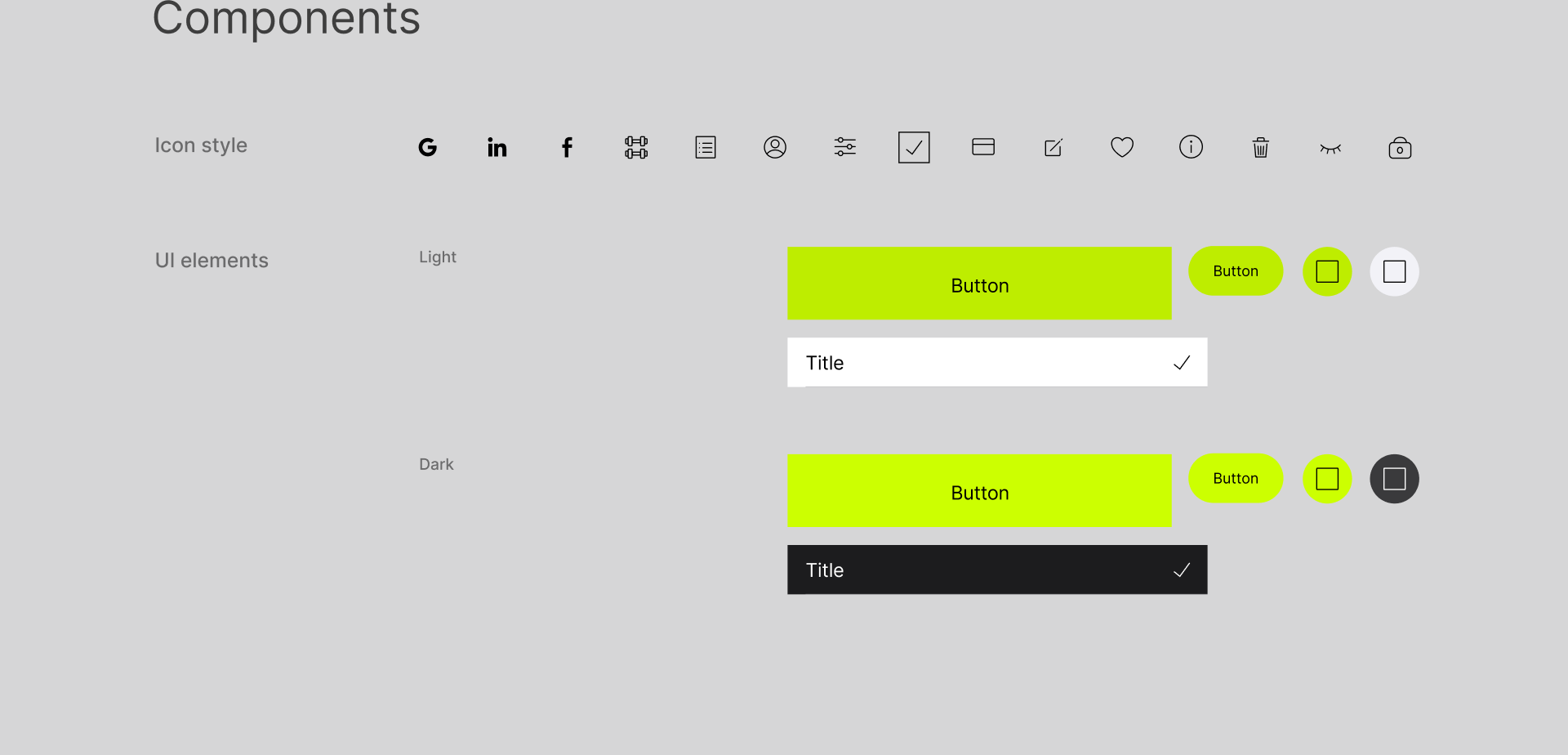Click the Google logo icon
Image resolution: width=1568 pixels, height=755 pixels.
[x=427, y=147]
